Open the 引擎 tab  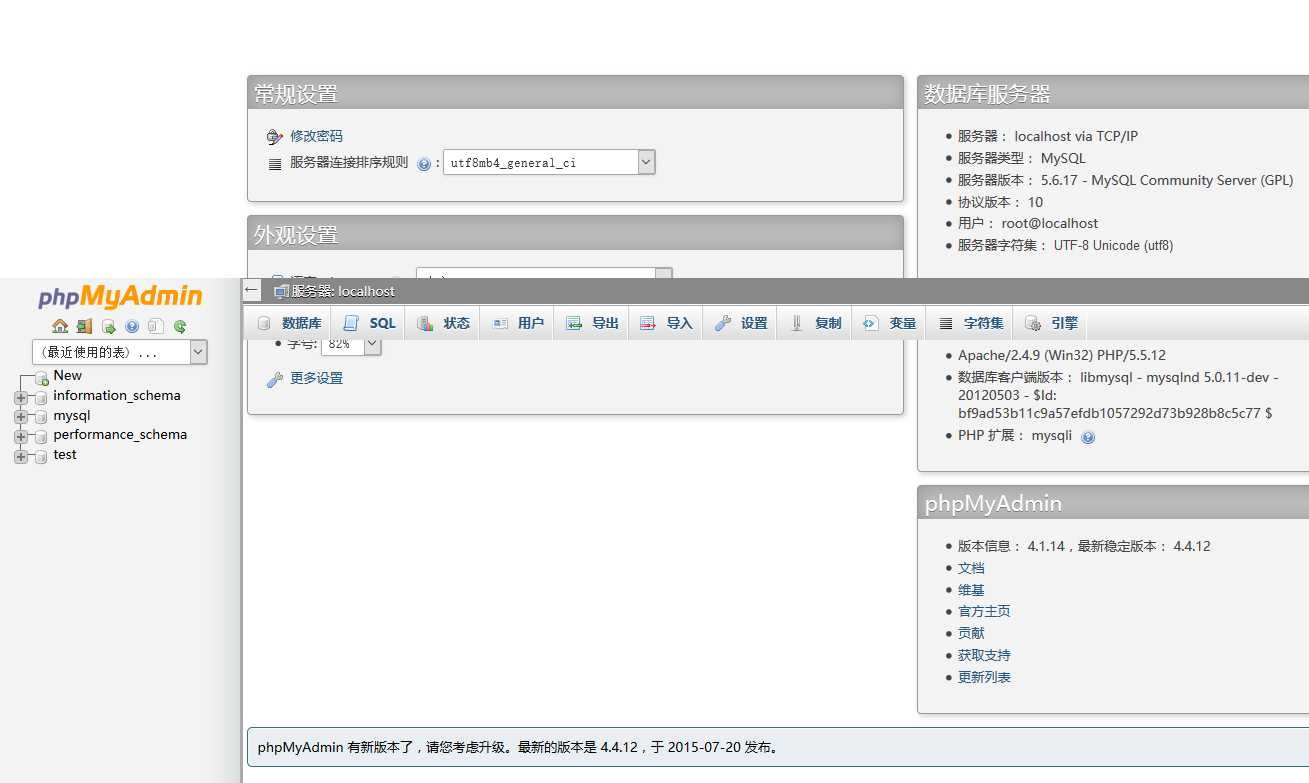1052,323
